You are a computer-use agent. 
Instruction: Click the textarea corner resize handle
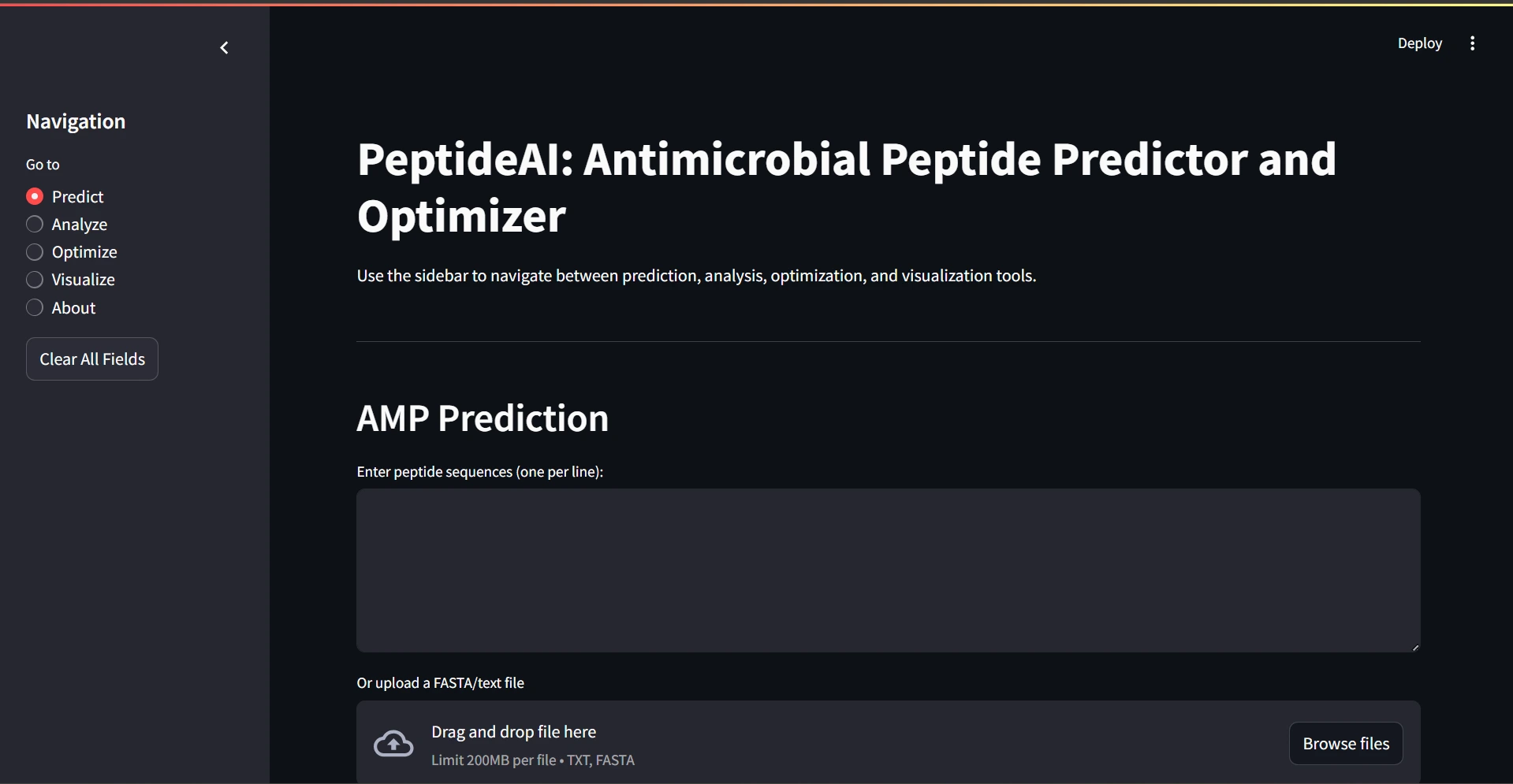tap(1415, 647)
